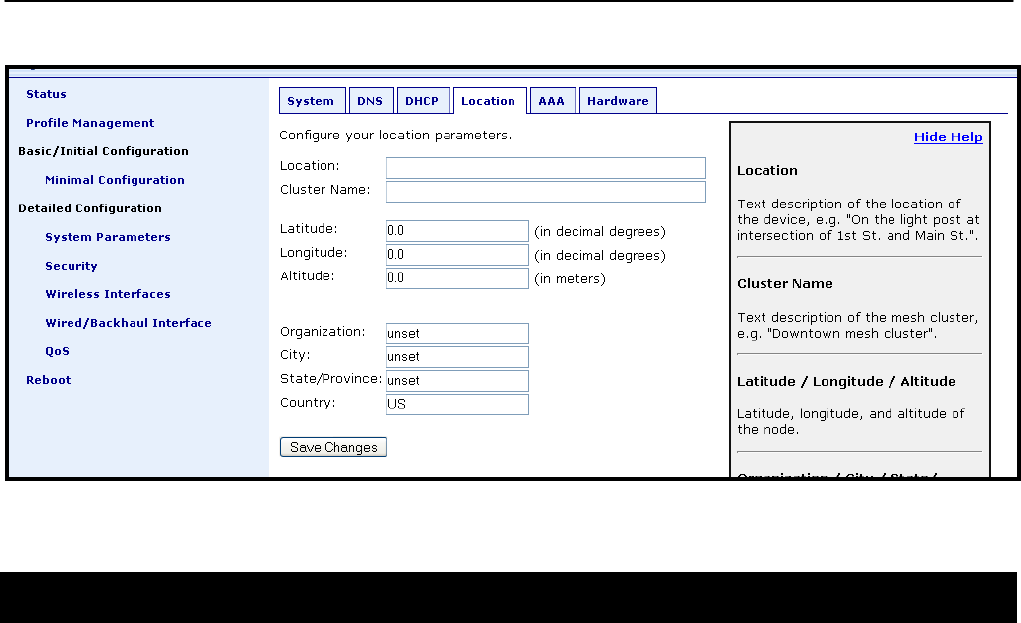1021x623 pixels.
Task: Click the 'Organization:' field label
Action: tap(323, 332)
